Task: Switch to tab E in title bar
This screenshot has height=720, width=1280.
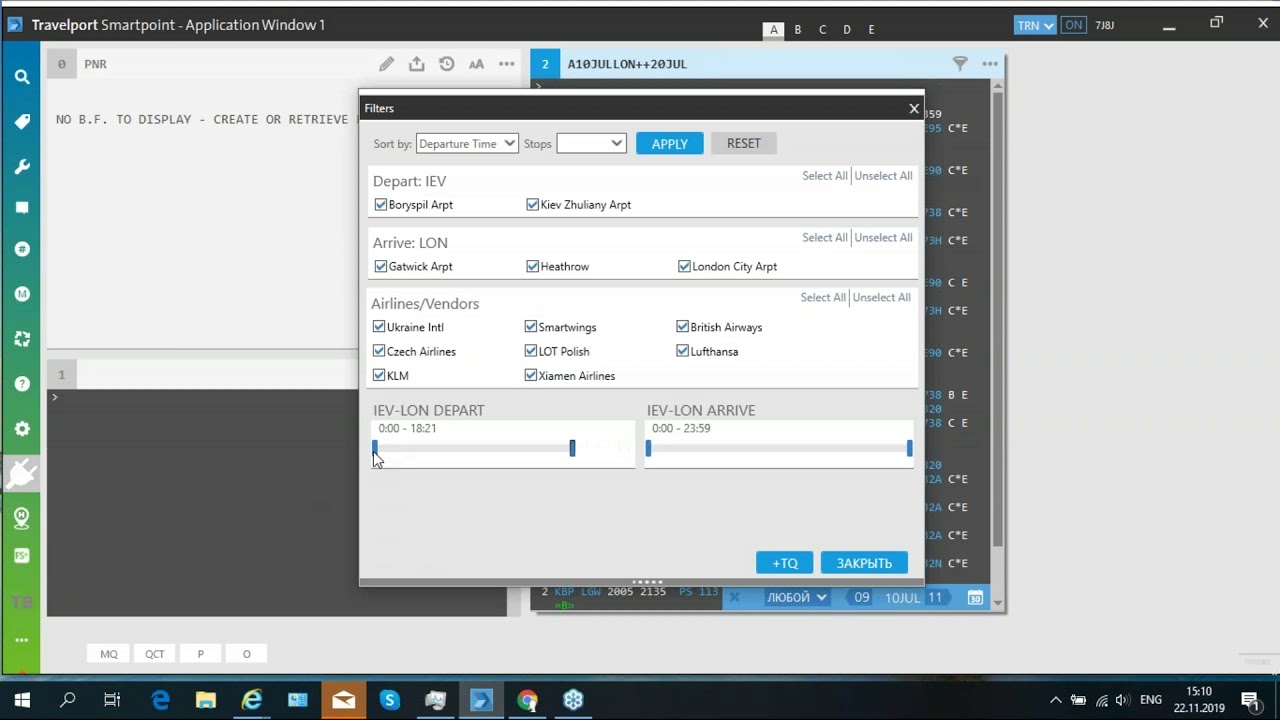Action: pos(871,30)
